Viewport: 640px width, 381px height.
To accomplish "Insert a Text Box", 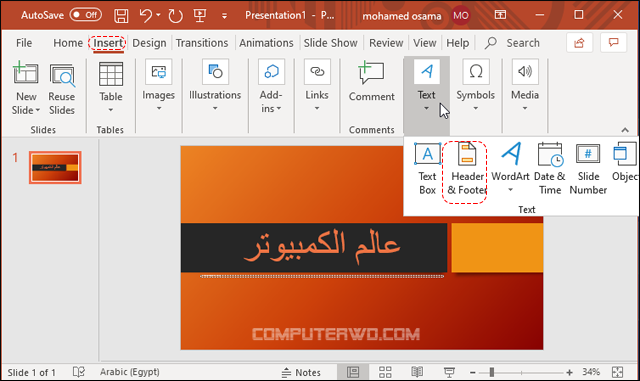I will pos(427,169).
